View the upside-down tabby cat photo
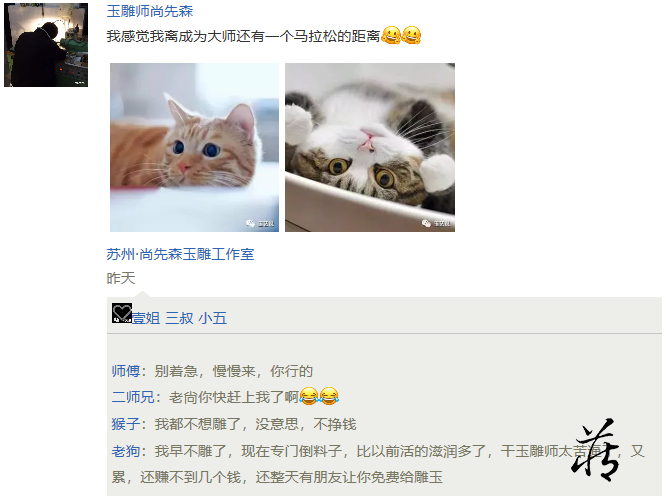The width and height of the screenshot is (669, 497). (370, 148)
